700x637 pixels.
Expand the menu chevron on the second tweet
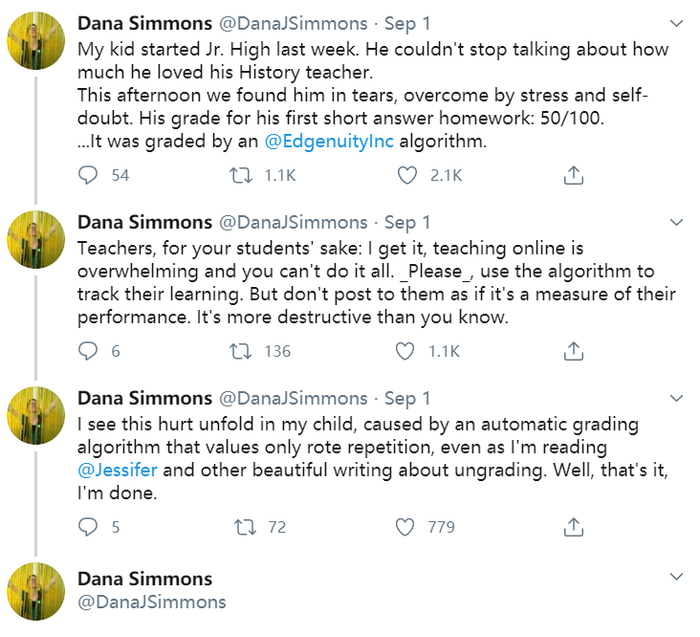pyautogui.click(x=676, y=222)
